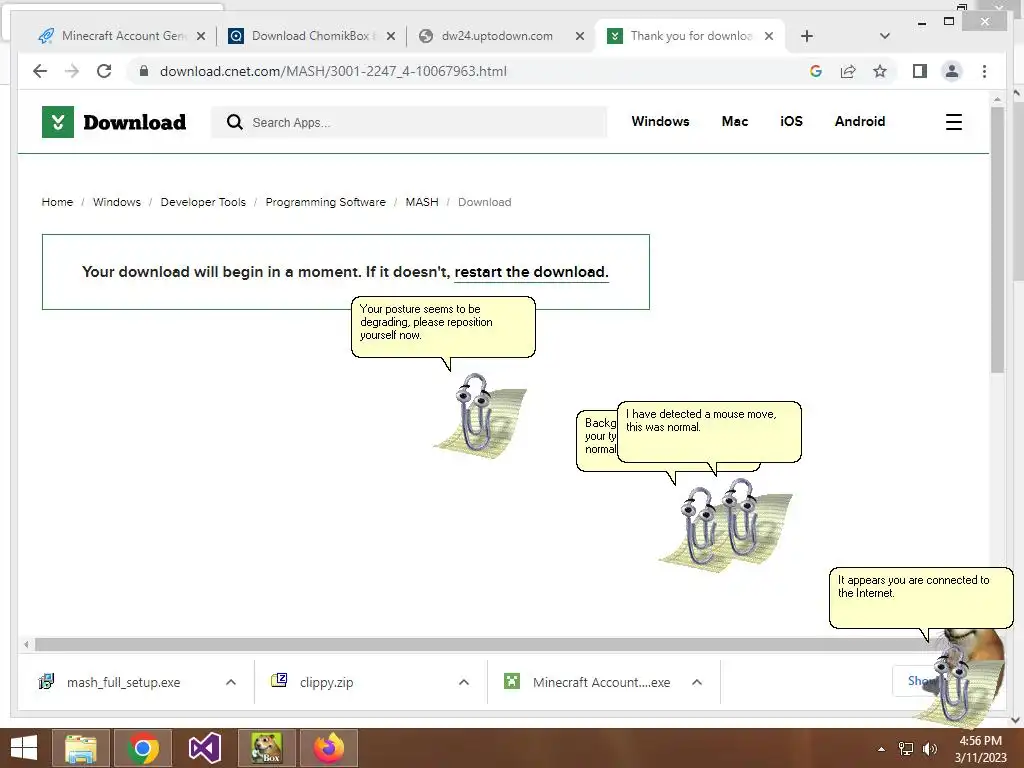This screenshot has width=1024, height=768.
Task: Open ChomikBox from the taskbar
Action: coord(266,748)
